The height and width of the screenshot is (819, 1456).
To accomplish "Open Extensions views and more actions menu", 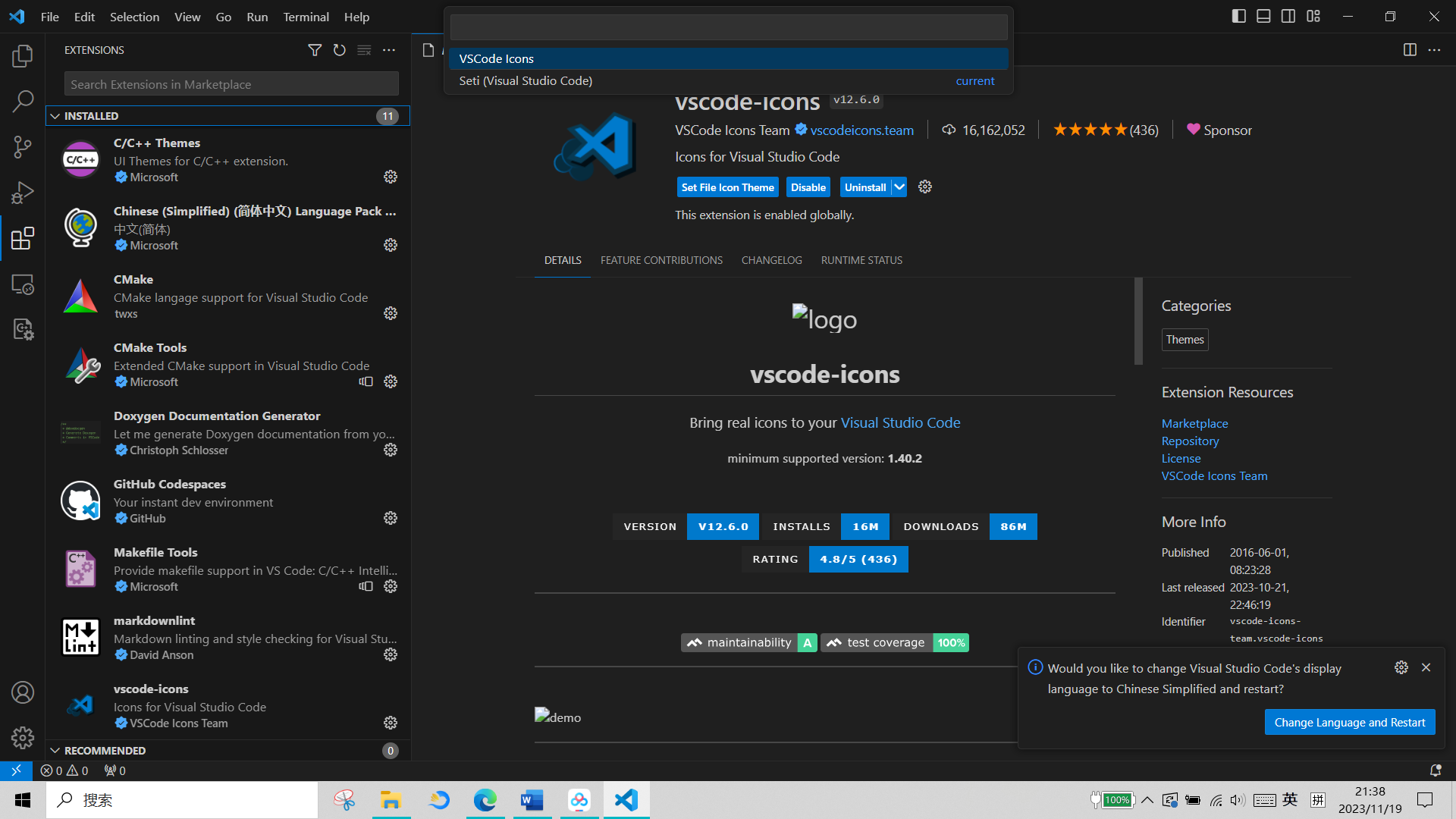I will click(x=389, y=50).
